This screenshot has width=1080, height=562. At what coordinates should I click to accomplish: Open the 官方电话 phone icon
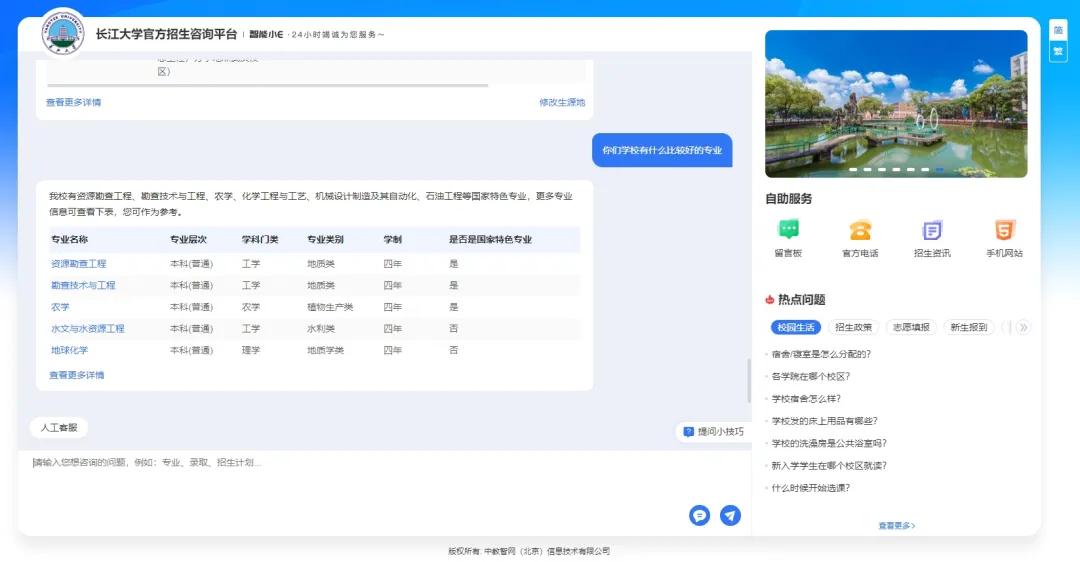(860, 230)
